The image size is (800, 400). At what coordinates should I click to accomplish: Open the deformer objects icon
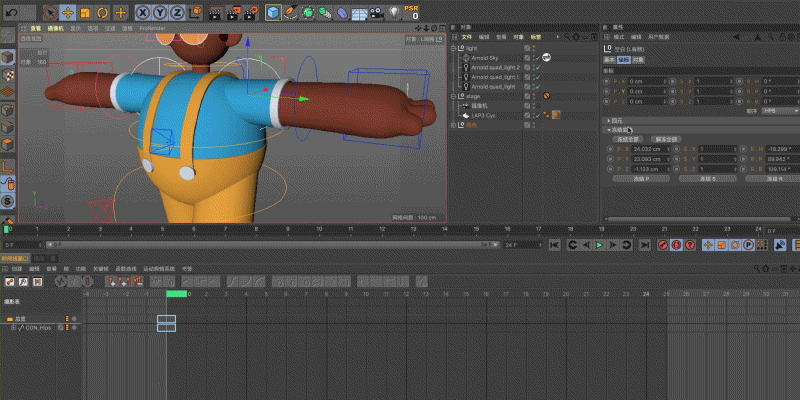(342, 12)
